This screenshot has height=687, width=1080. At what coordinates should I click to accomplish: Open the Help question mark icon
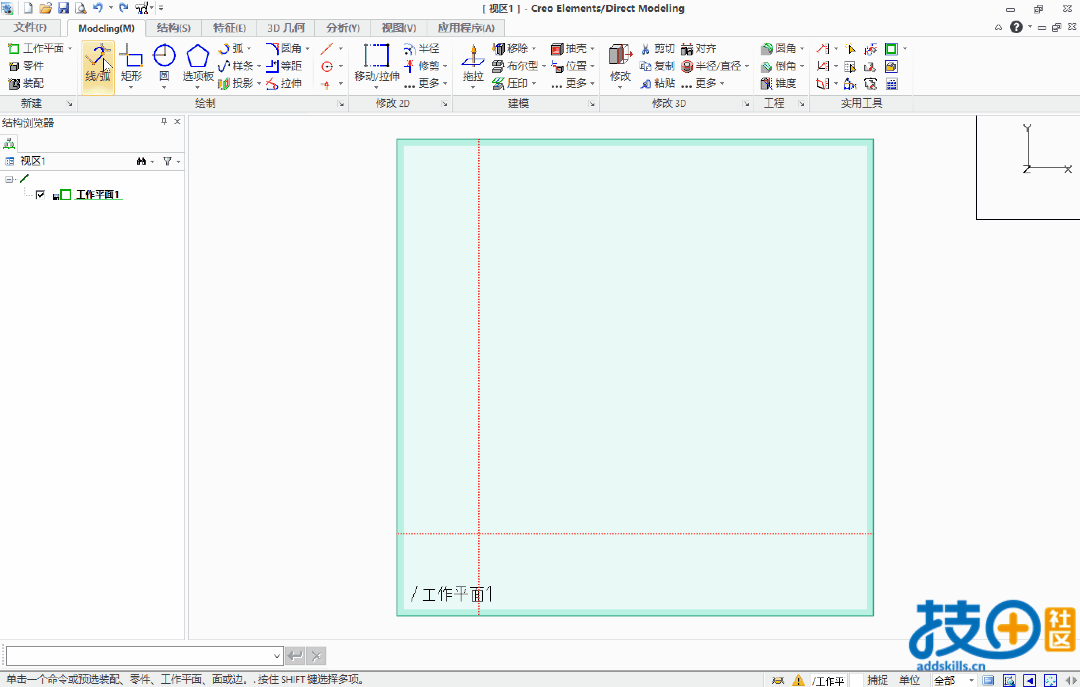[x=1016, y=27]
